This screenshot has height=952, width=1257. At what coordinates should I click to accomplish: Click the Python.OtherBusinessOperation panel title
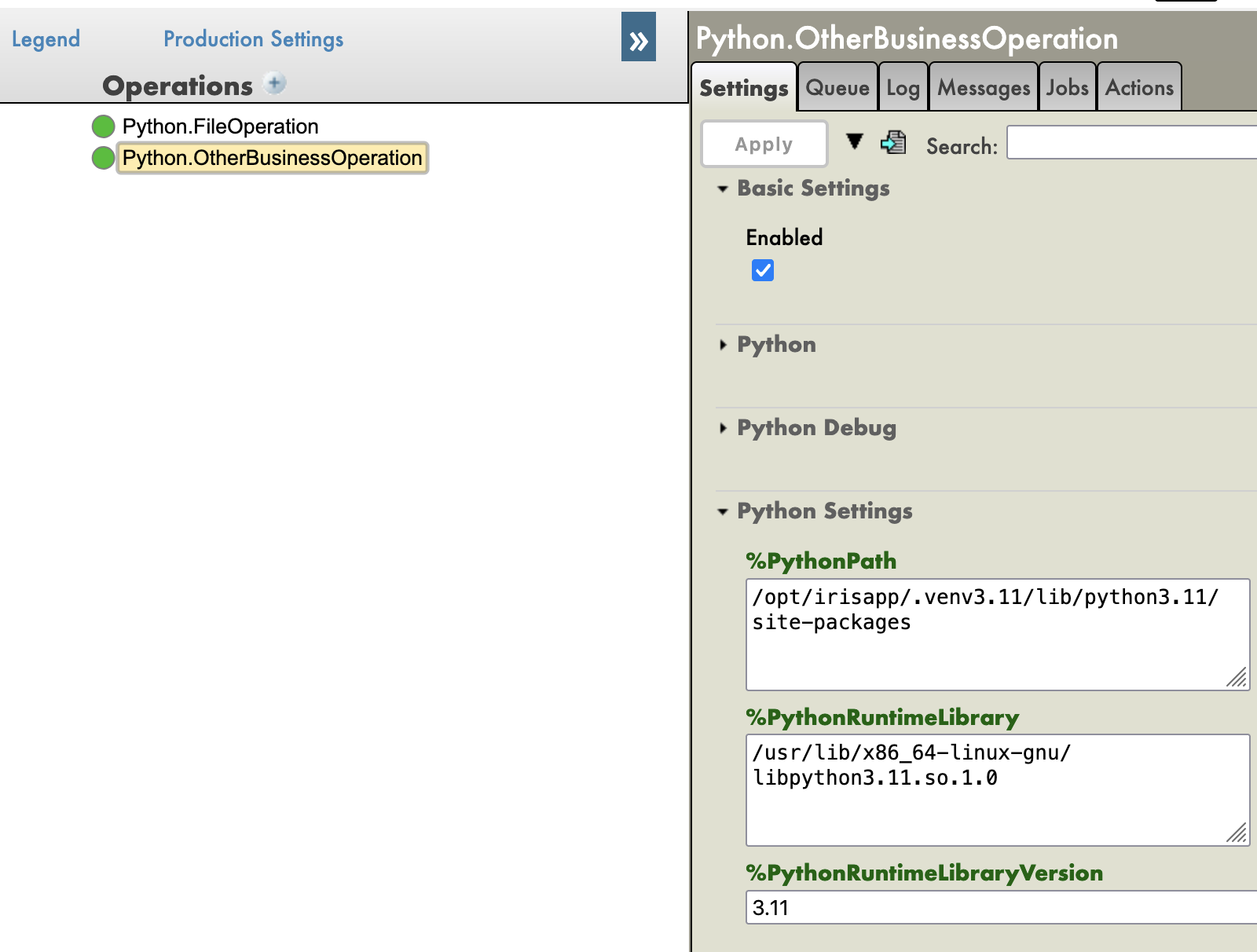pos(907,38)
